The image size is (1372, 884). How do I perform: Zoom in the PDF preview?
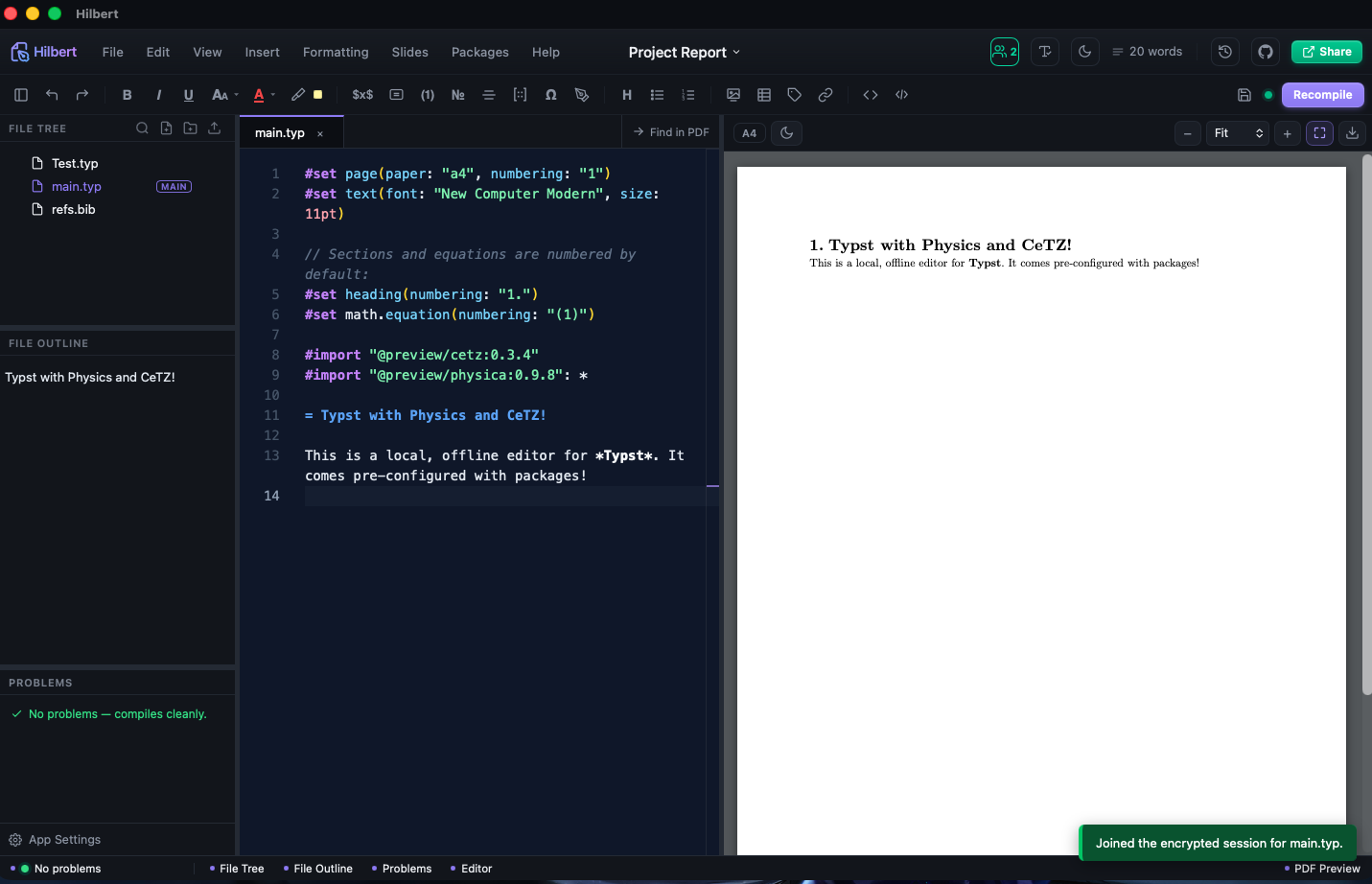pos(1288,133)
